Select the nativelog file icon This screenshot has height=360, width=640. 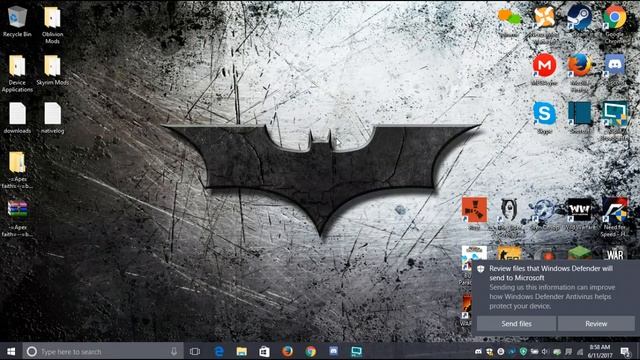53,118
